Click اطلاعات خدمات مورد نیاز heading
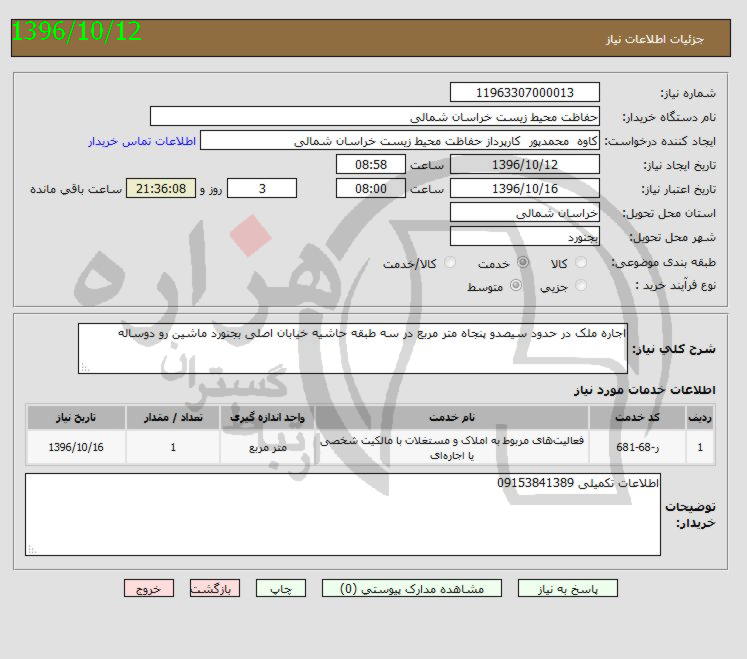 tap(645, 390)
